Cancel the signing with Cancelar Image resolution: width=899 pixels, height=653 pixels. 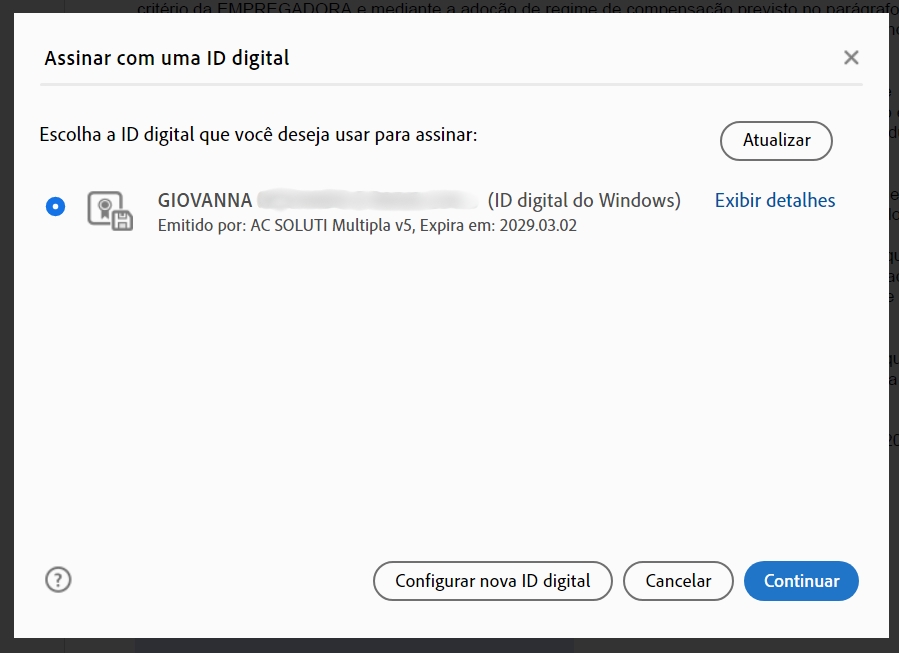click(x=678, y=580)
